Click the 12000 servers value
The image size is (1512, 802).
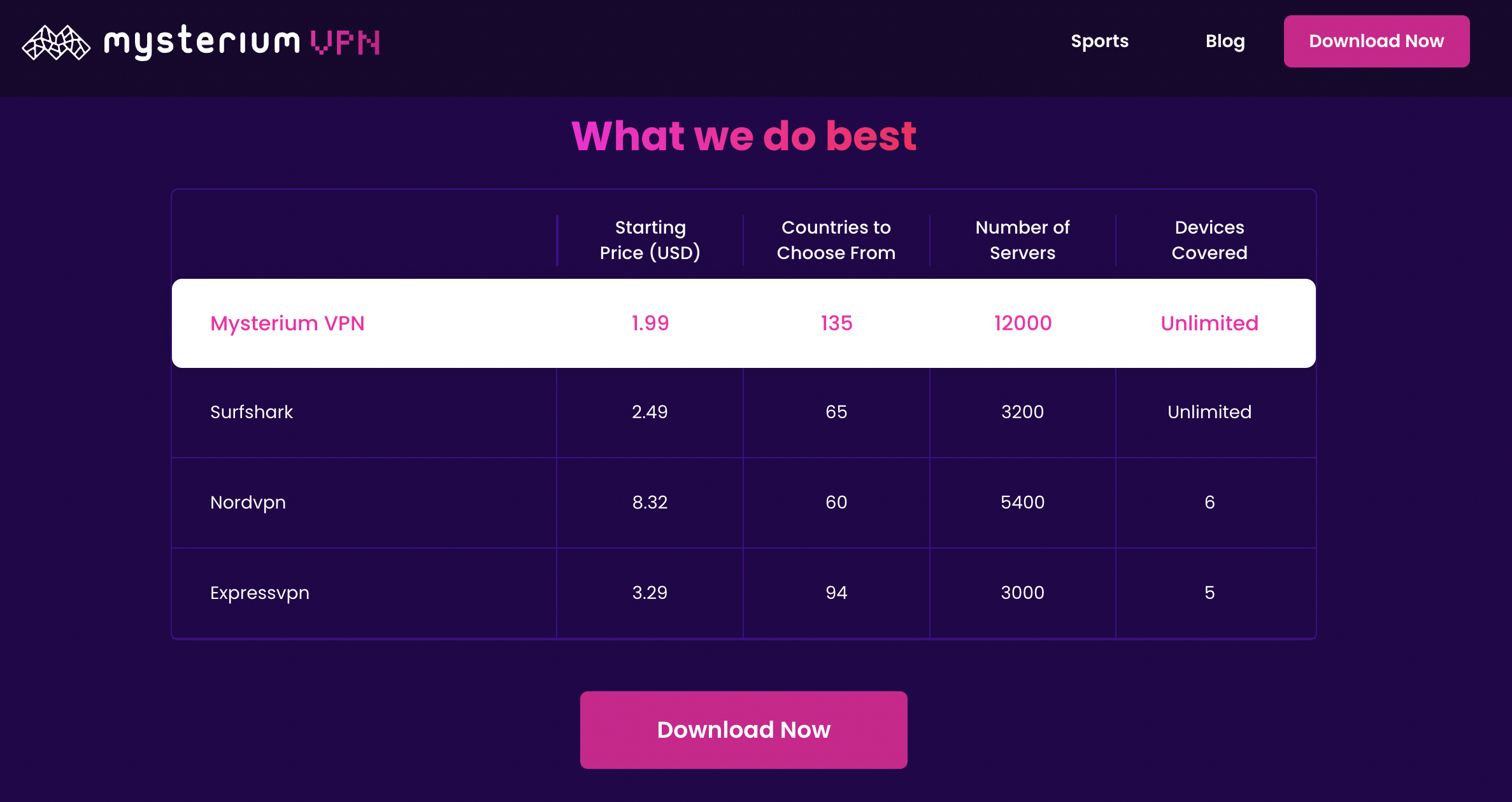click(x=1022, y=323)
